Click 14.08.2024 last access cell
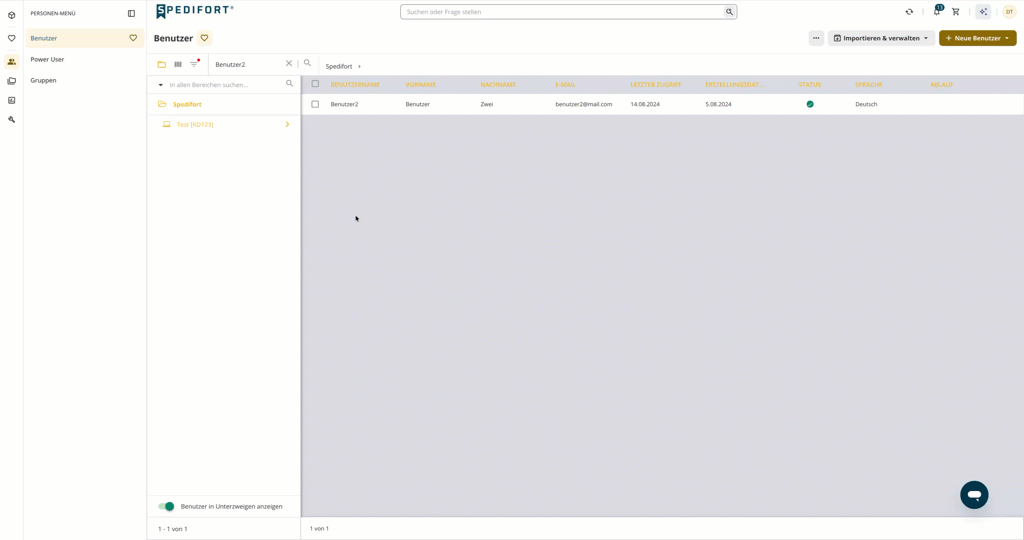 (x=645, y=104)
